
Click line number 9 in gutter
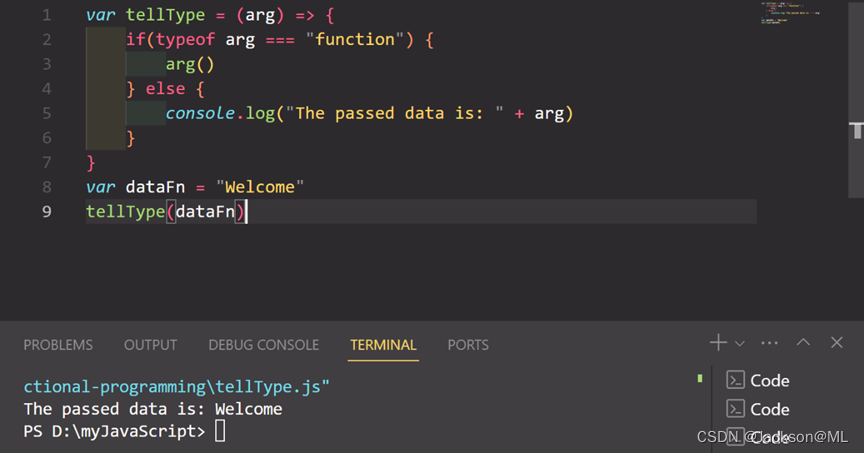coord(46,211)
